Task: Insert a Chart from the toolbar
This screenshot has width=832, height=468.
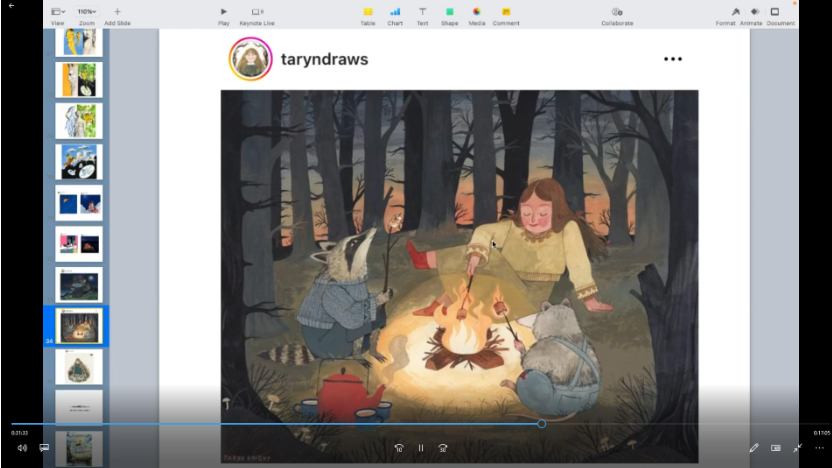Action: pos(395,16)
